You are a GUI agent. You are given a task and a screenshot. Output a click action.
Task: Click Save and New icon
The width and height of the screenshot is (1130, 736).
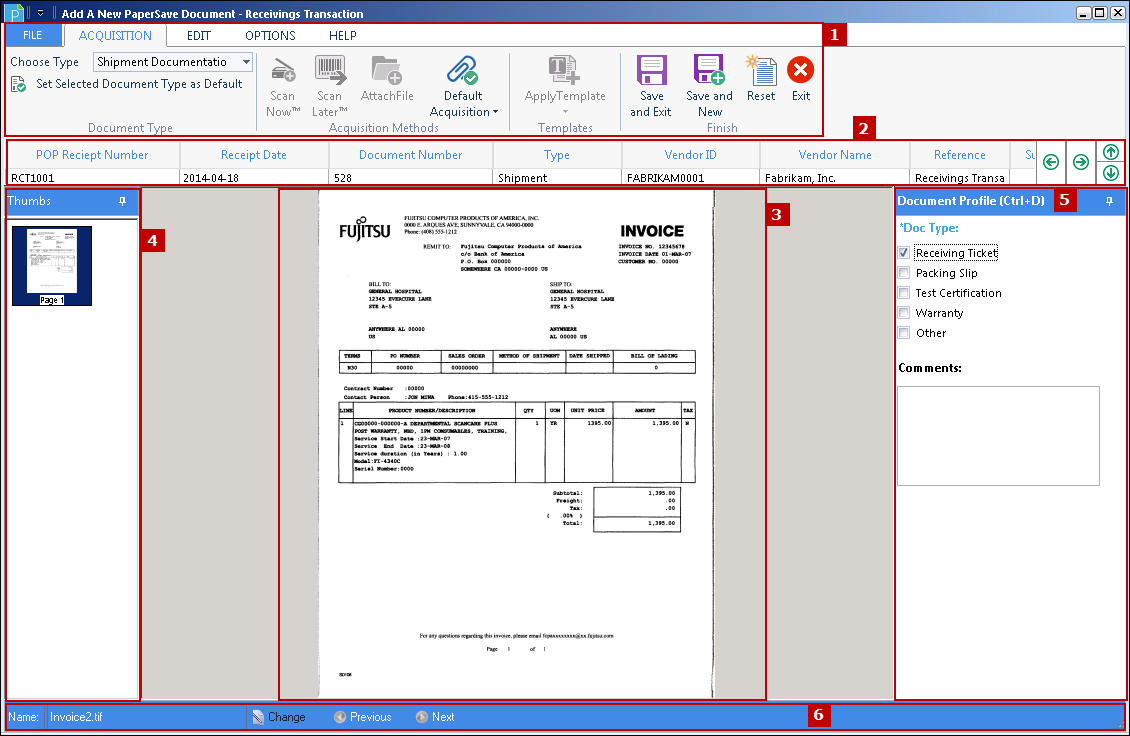[709, 70]
